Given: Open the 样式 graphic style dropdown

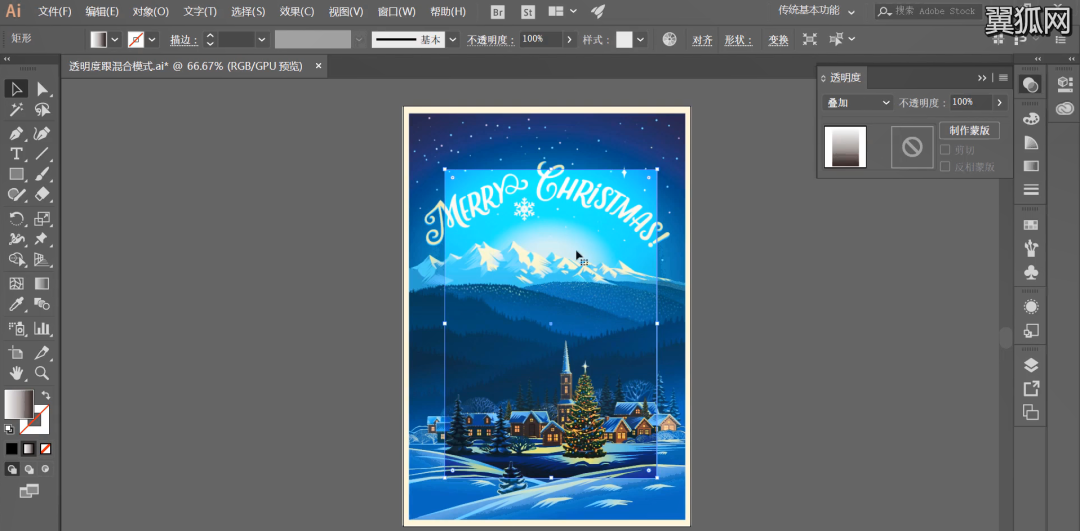Looking at the screenshot, I should (641, 40).
